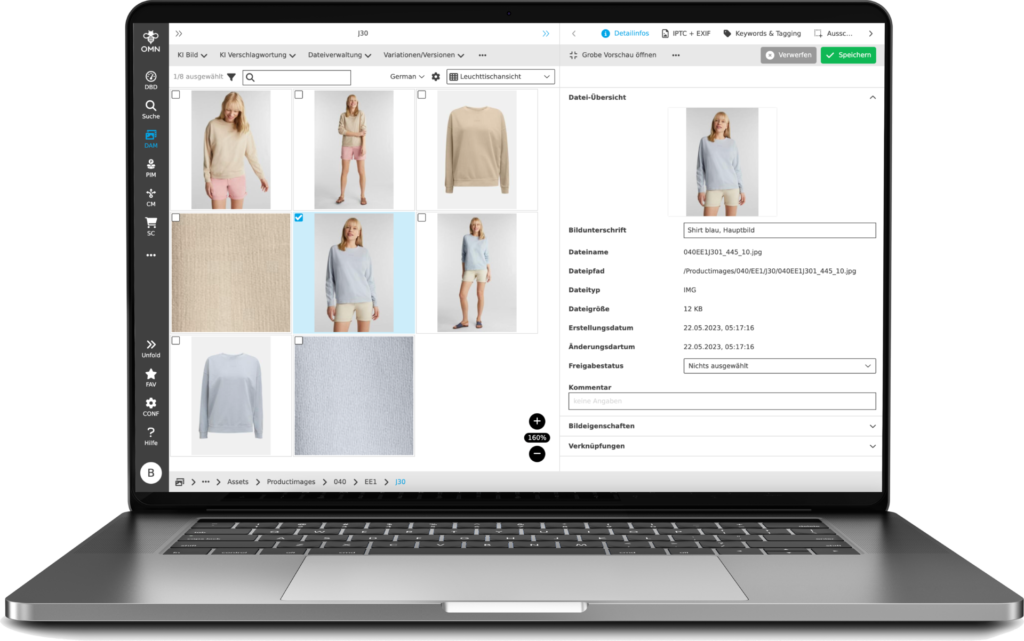Open the Hilfe help icon
The image size is (1024, 641).
pos(151,435)
